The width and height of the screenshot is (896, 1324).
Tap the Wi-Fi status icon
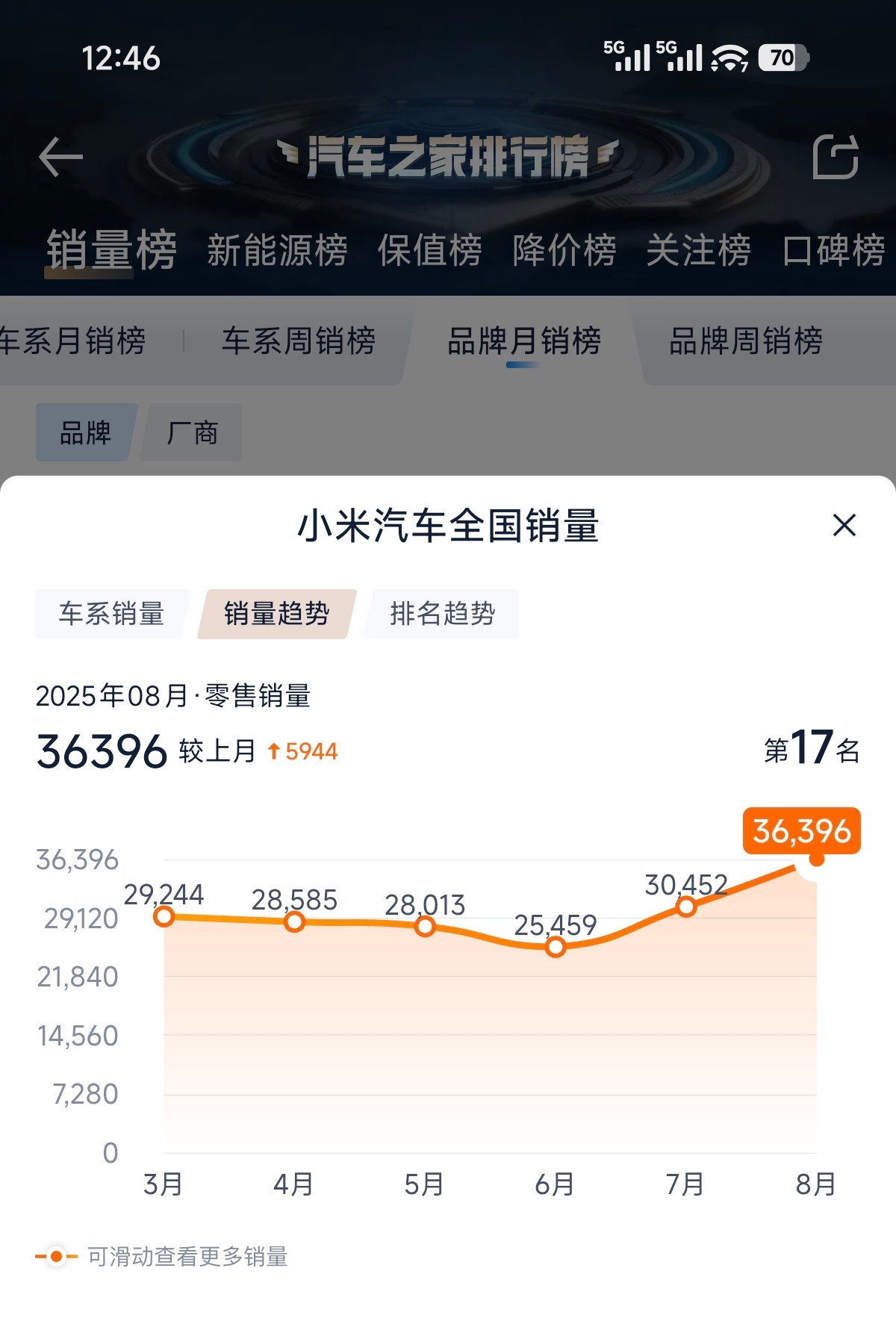pos(729,58)
